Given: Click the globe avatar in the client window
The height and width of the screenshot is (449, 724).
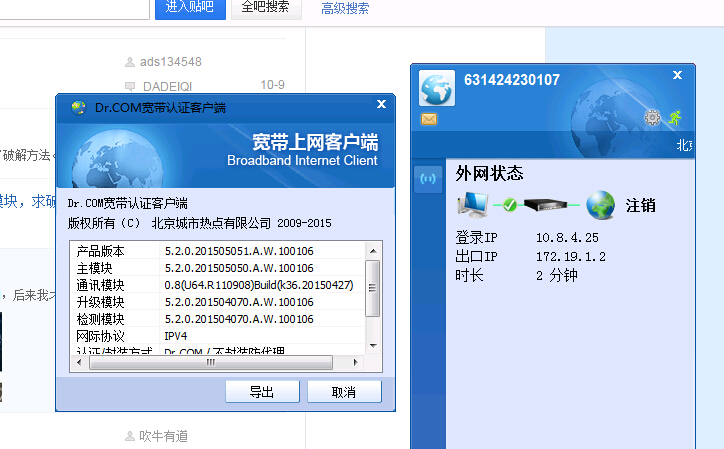Looking at the screenshot, I should click(x=437, y=88).
